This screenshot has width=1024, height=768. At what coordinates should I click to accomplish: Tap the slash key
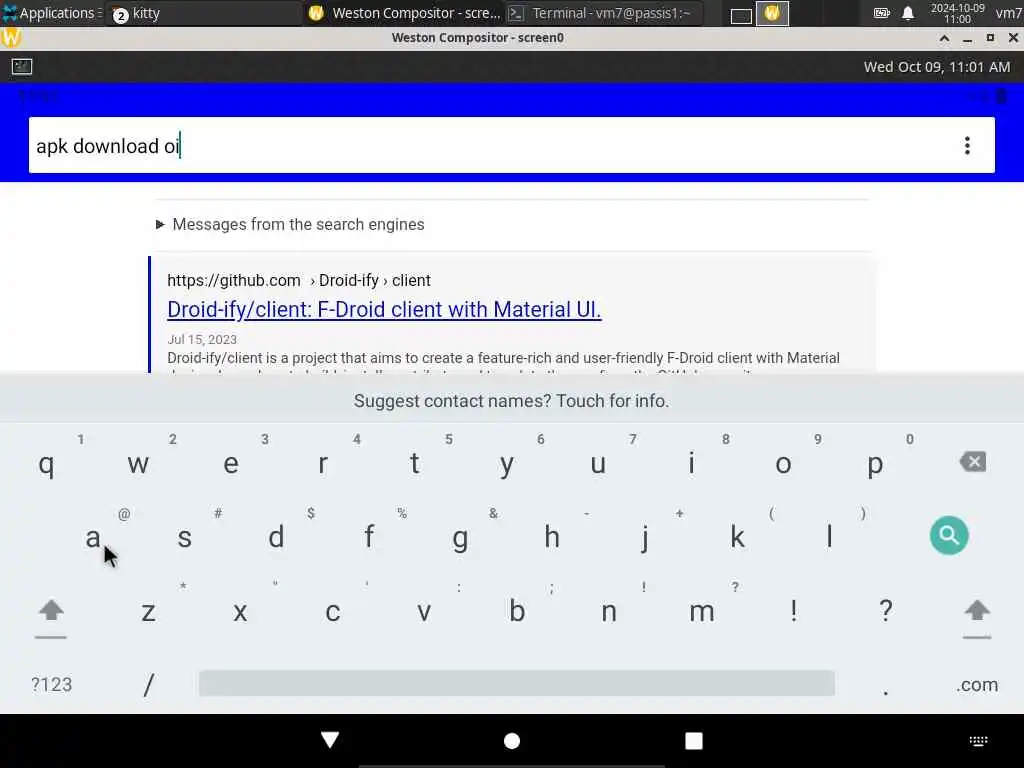click(149, 684)
